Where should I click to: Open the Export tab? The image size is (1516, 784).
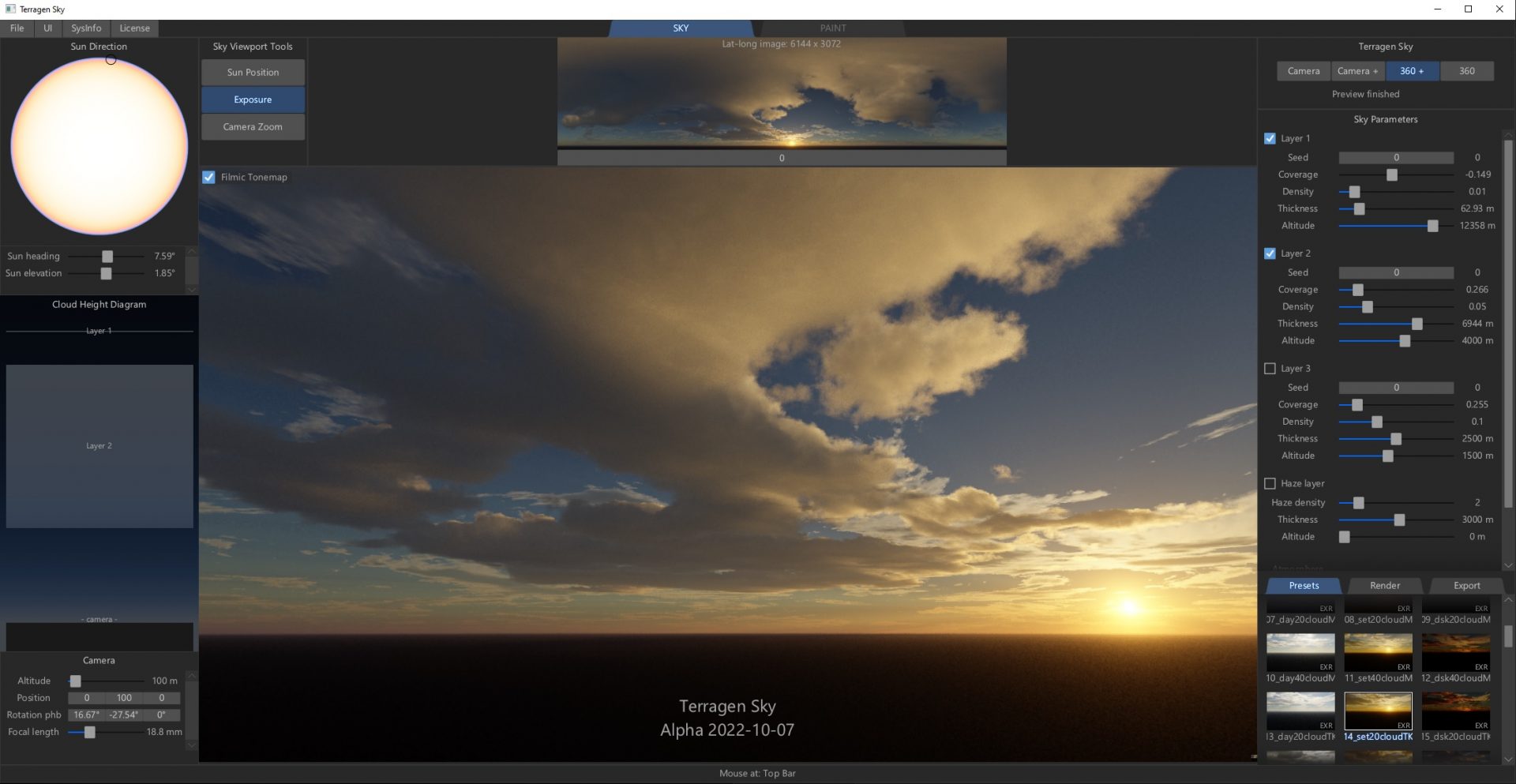[1466, 586]
